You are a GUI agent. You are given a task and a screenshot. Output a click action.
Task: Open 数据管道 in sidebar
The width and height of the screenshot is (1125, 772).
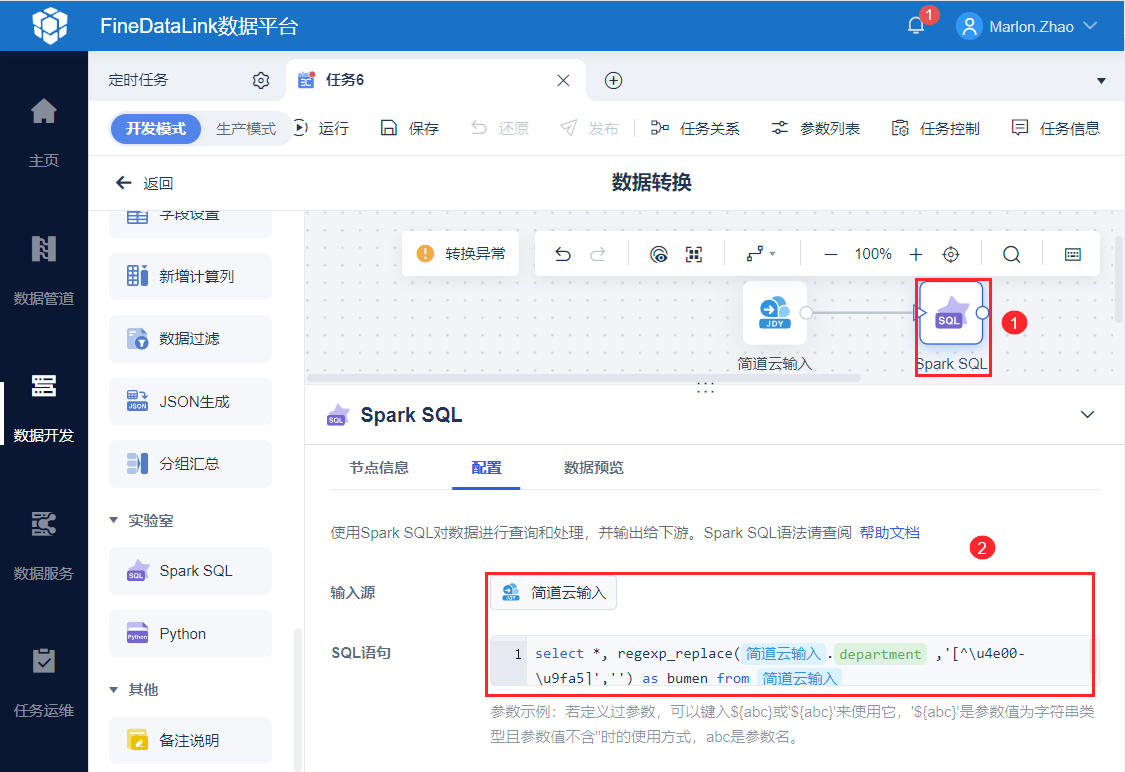point(44,270)
